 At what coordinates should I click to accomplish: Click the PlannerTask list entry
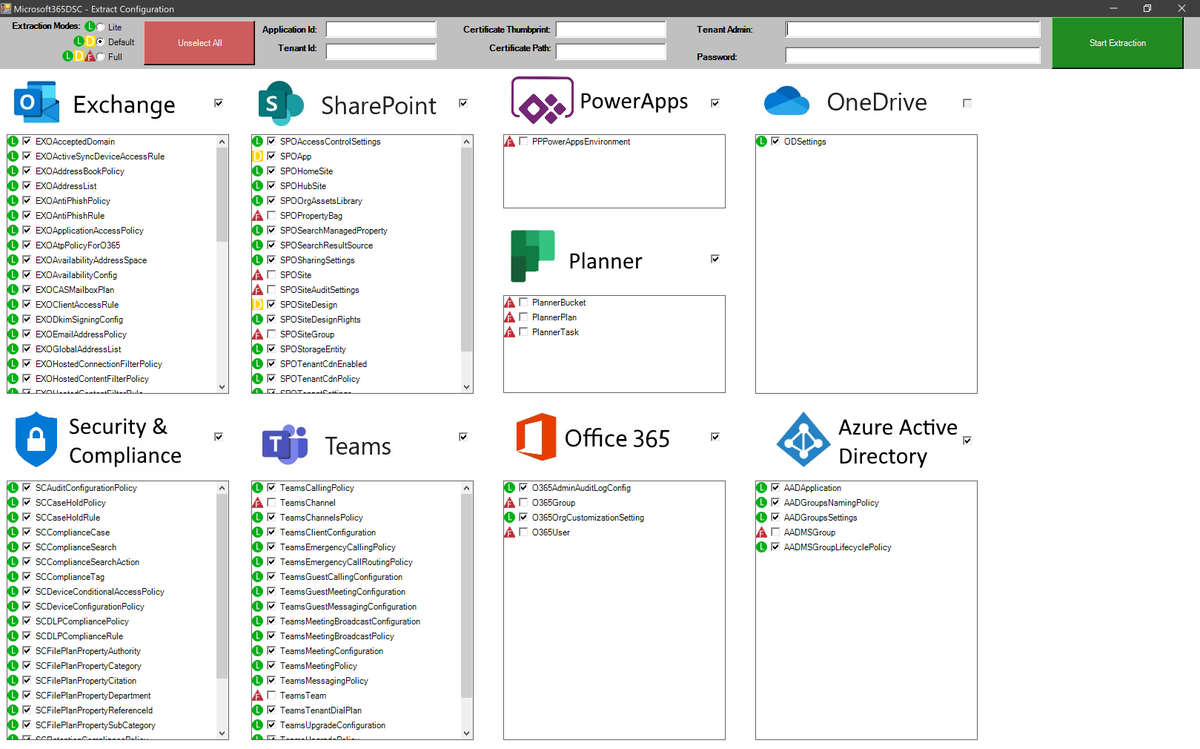(555, 333)
